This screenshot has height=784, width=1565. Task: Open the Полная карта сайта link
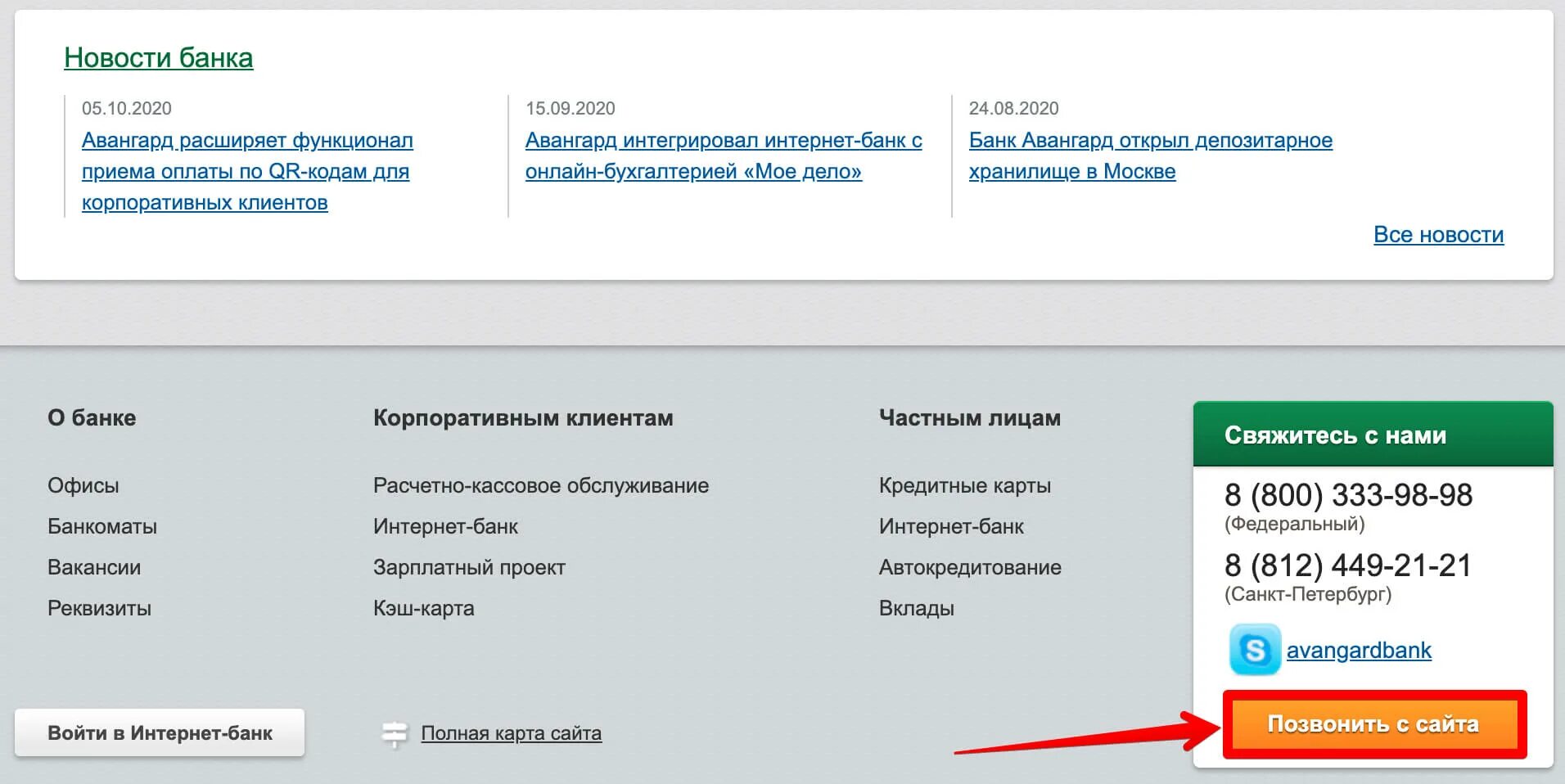point(511,733)
